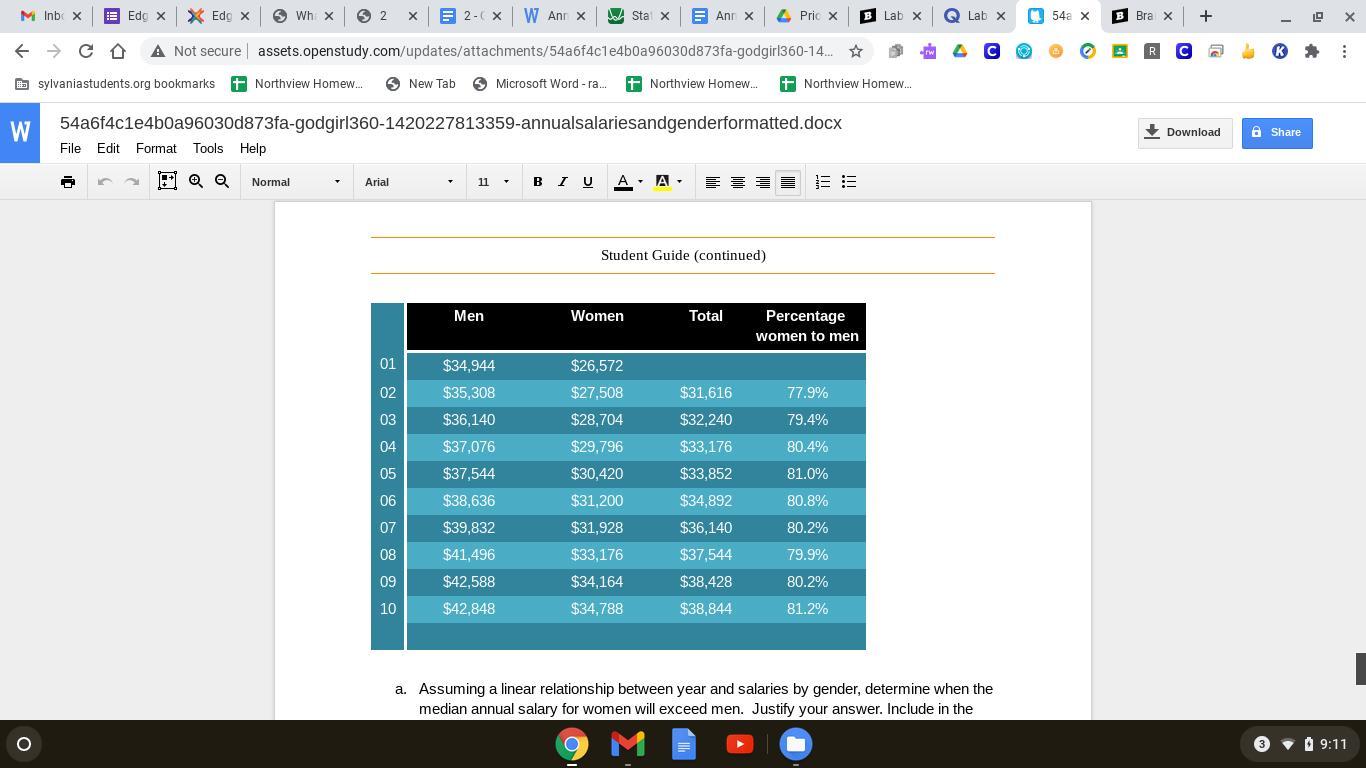Image resolution: width=1366 pixels, height=768 pixels.
Task: Toggle underline formatting
Action: point(588,182)
